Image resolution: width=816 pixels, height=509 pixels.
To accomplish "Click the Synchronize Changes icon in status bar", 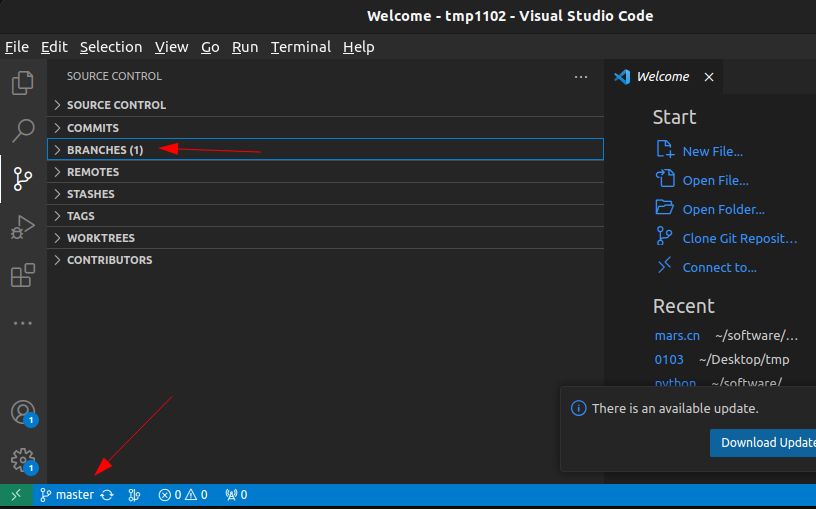I will point(107,495).
